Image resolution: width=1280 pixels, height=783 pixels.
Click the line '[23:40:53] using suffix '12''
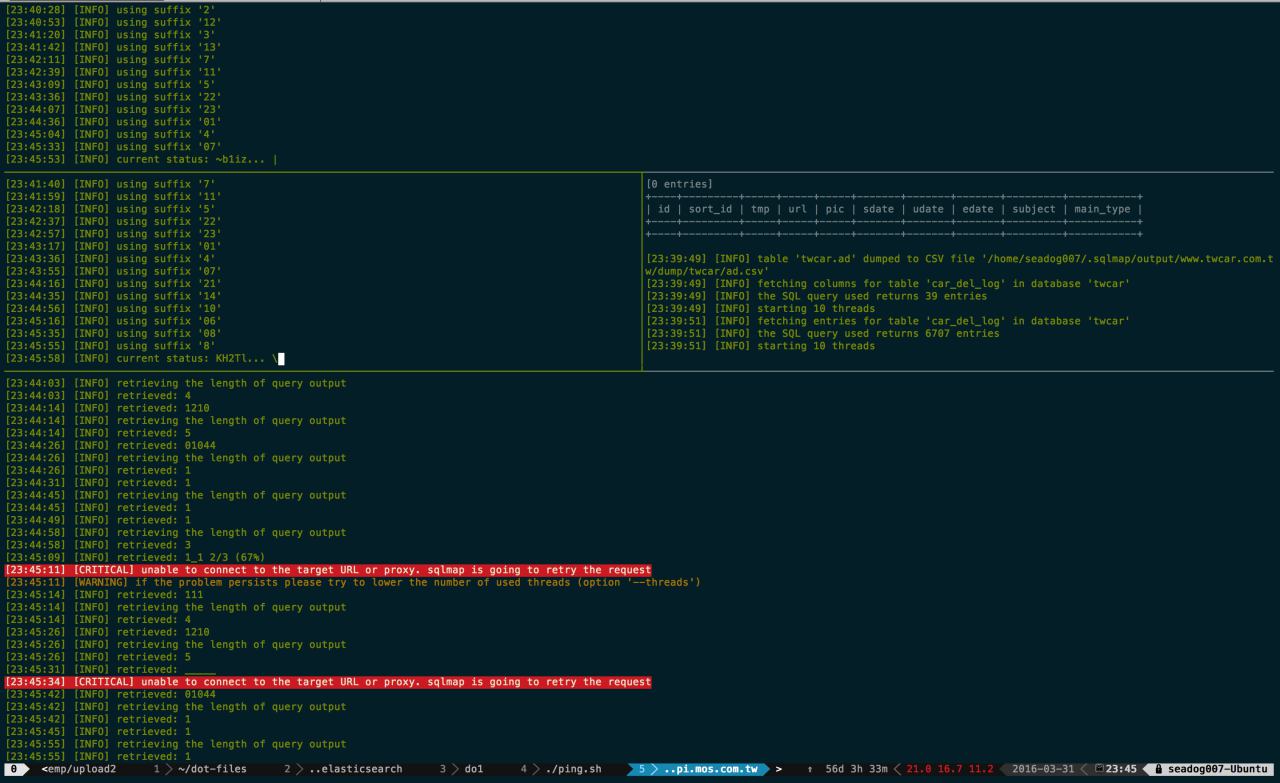click(x=113, y=22)
